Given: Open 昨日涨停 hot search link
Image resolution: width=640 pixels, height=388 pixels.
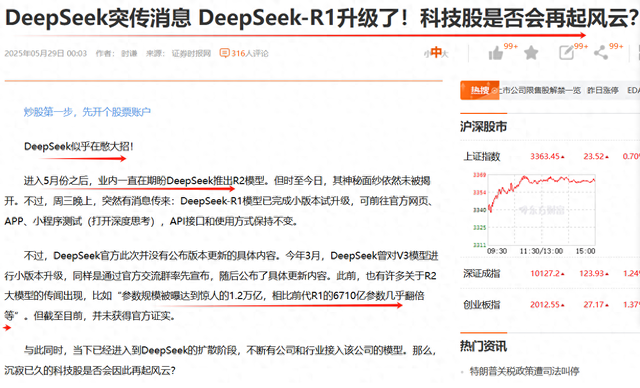Looking at the screenshot, I should pos(603,91).
